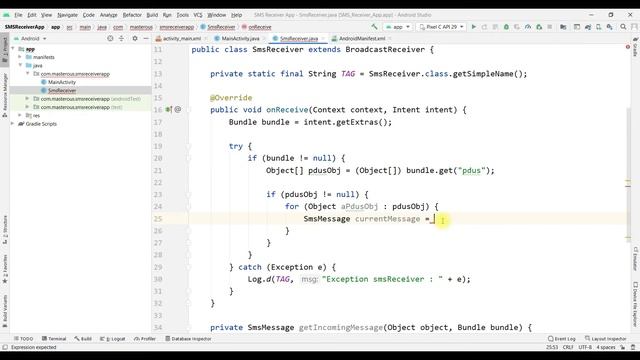The image size is (640, 360).
Task: Select SmsReceiver in the project tree
Action: tap(62, 91)
